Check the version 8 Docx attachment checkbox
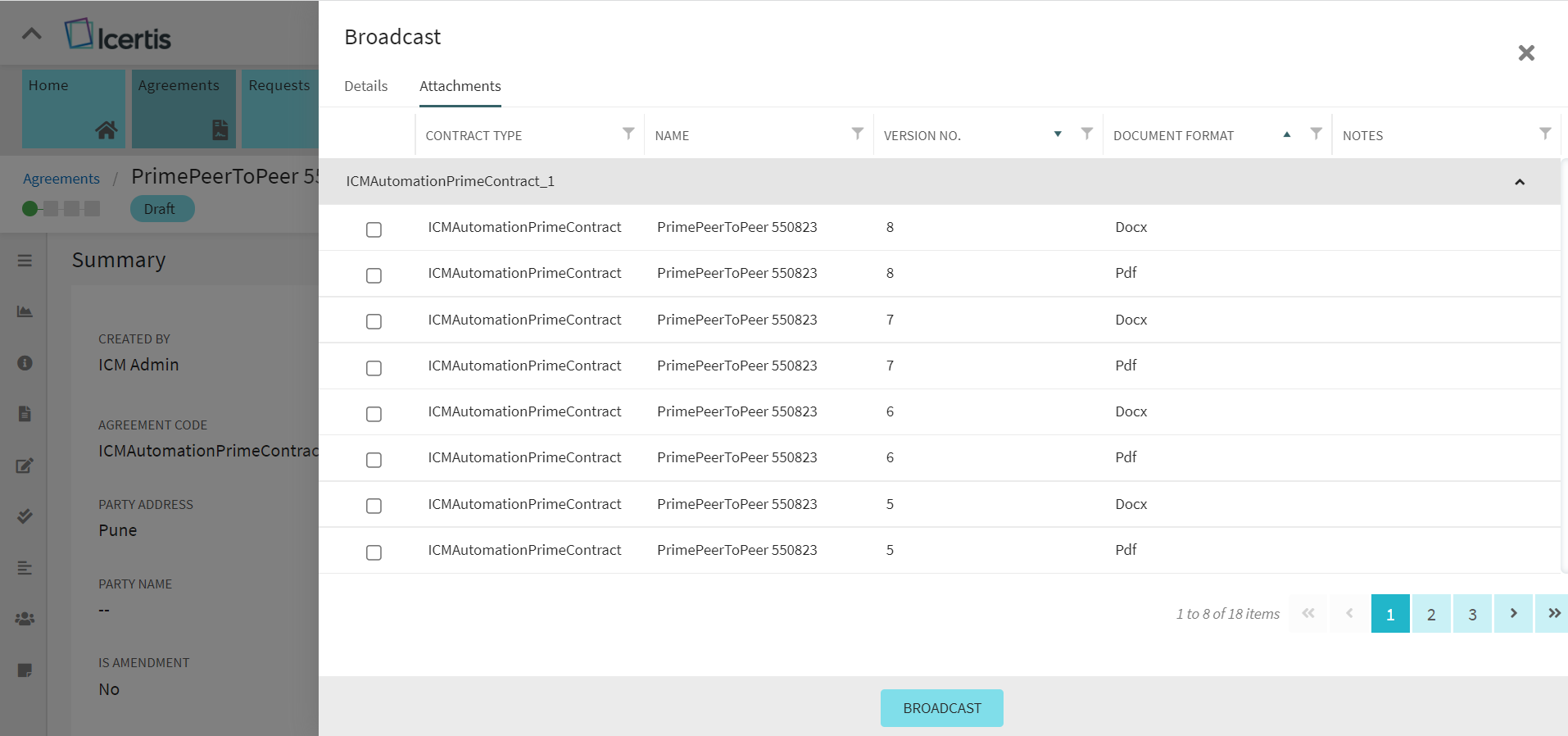 click(374, 229)
